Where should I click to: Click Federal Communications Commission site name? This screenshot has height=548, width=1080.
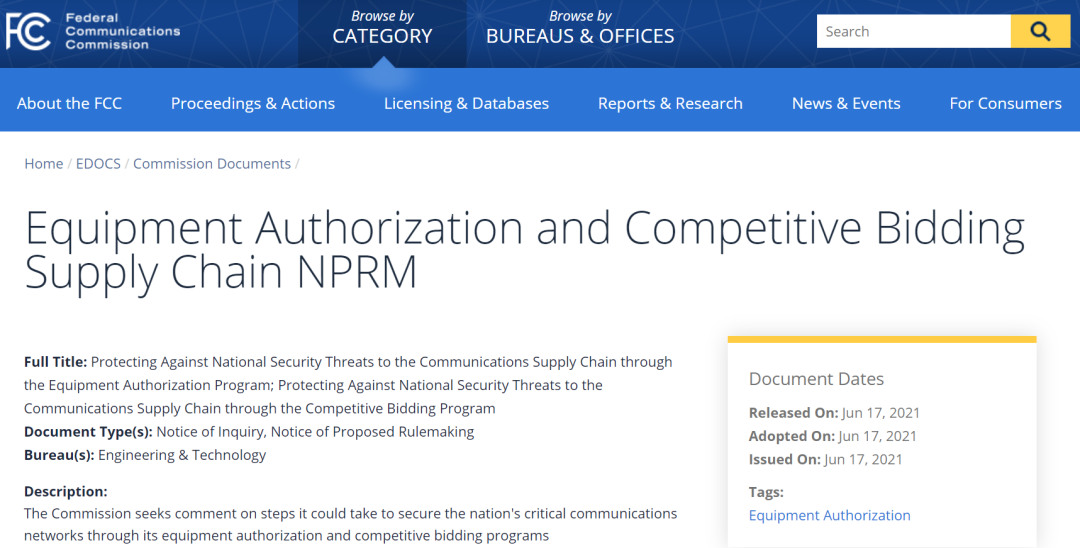[x=123, y=31]
